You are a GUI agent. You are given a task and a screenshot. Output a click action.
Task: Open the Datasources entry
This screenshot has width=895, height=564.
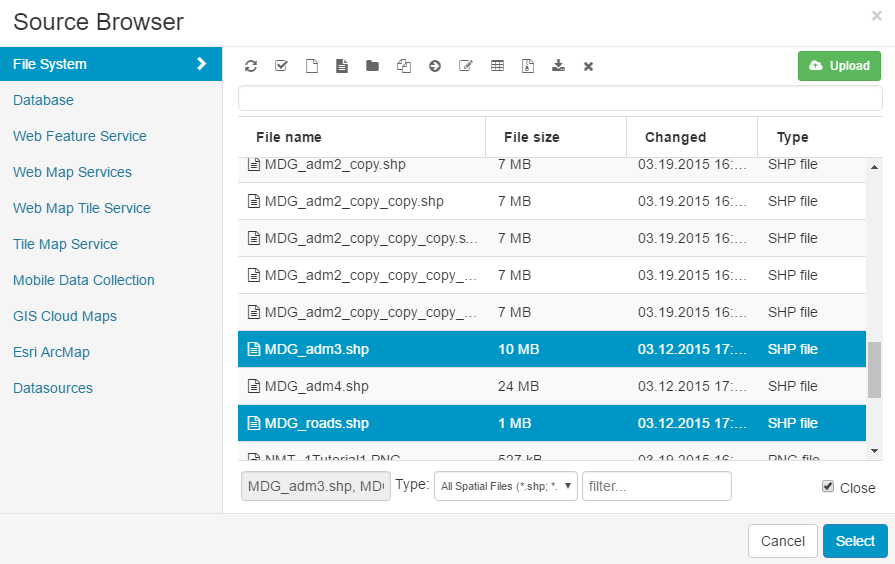click(x=53, y=388)
